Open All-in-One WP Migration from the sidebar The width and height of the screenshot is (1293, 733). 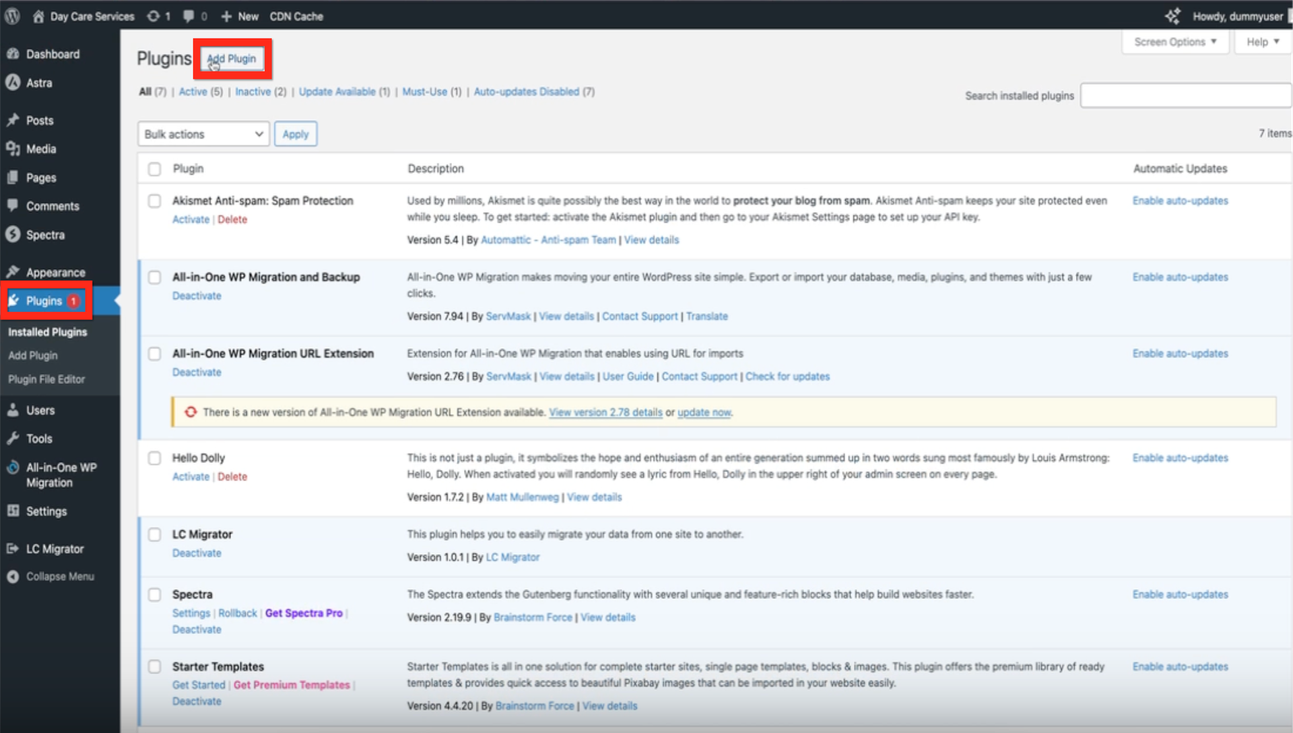tap(60, 468)
